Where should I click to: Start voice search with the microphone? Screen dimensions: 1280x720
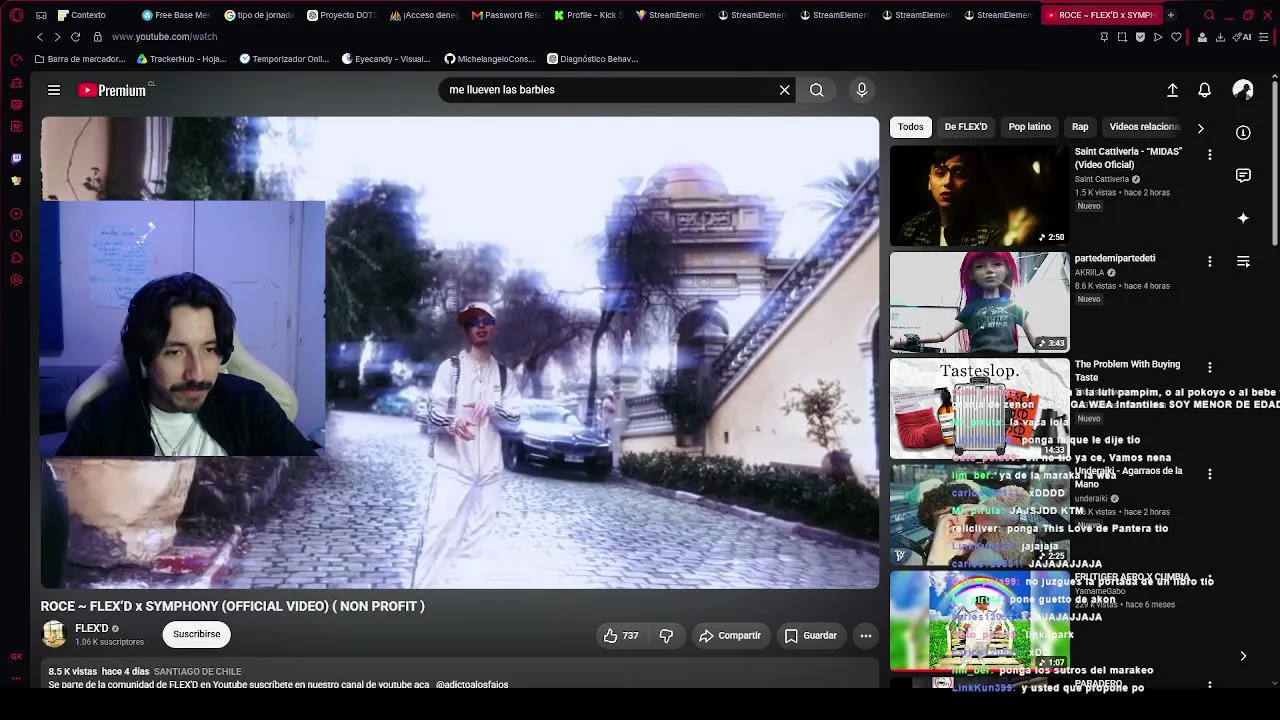coord(862,90)
